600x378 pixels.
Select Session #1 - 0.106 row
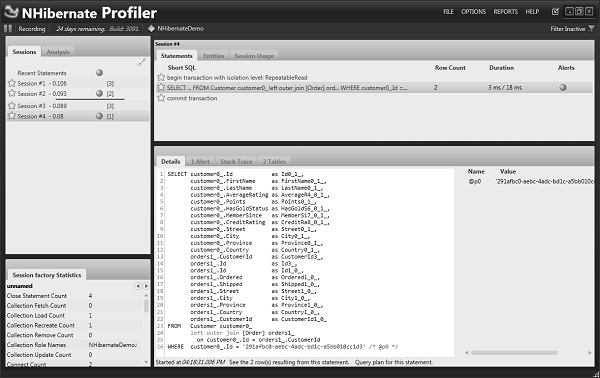pos(78,83)
